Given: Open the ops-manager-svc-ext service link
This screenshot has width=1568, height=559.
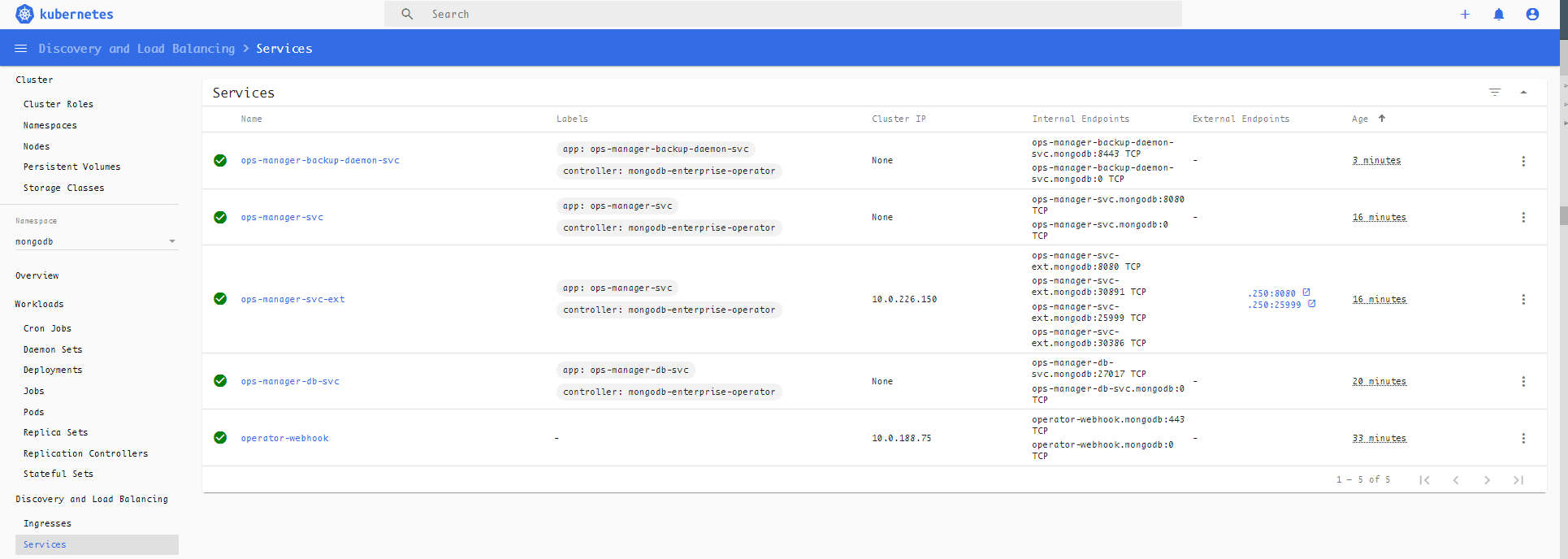Looking at the screenshot, I should click(x=292, y=300).
